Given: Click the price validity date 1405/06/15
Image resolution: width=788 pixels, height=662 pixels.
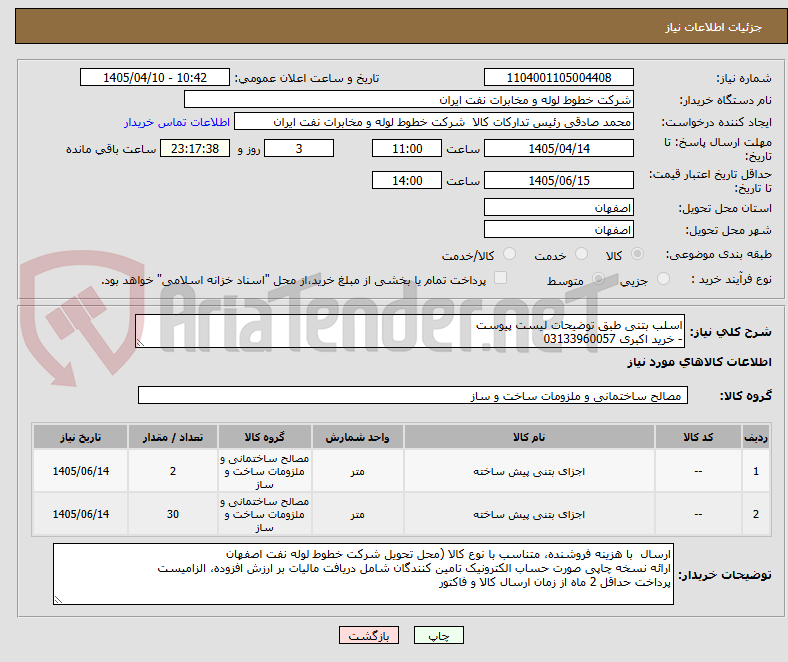Looking at the screenshot, I should click(559, 180).
